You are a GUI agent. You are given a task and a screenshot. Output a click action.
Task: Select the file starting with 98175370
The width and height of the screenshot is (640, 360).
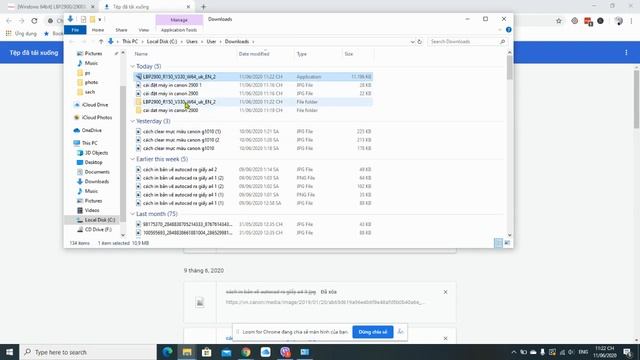(253, 224)
